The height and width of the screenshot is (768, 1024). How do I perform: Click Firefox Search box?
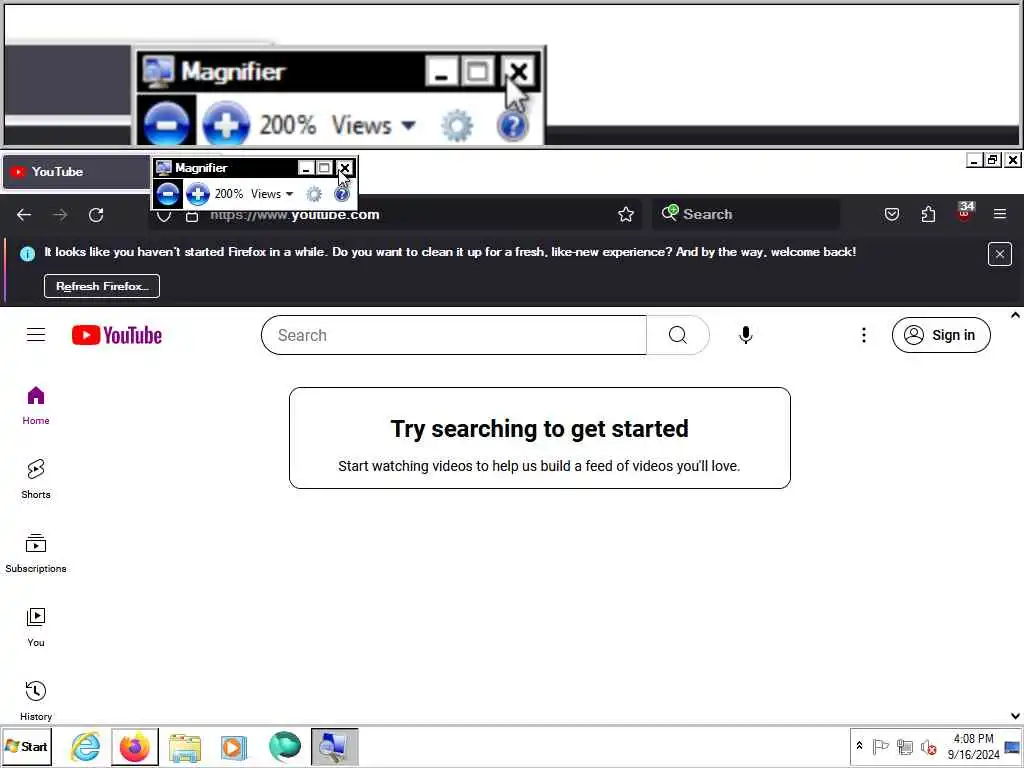click(746, 214)
